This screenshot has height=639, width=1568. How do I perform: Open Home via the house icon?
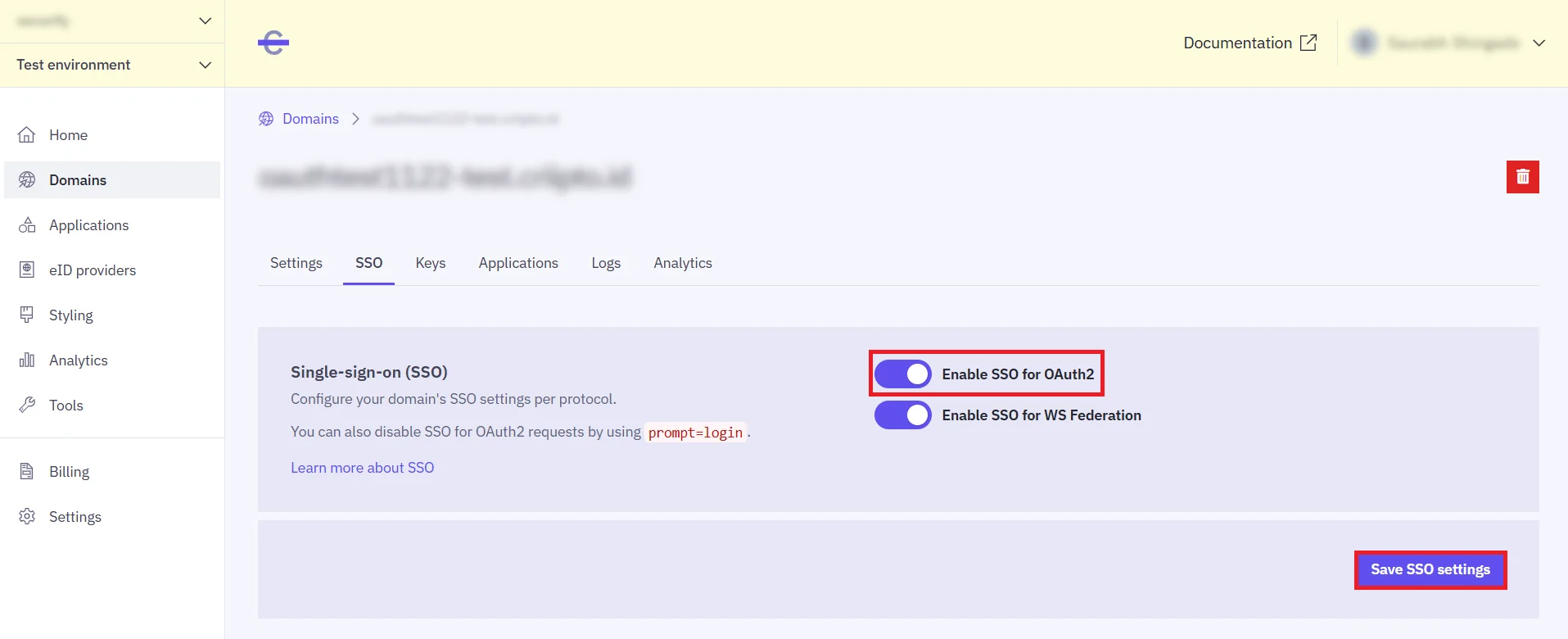click(x=27, y=135)
